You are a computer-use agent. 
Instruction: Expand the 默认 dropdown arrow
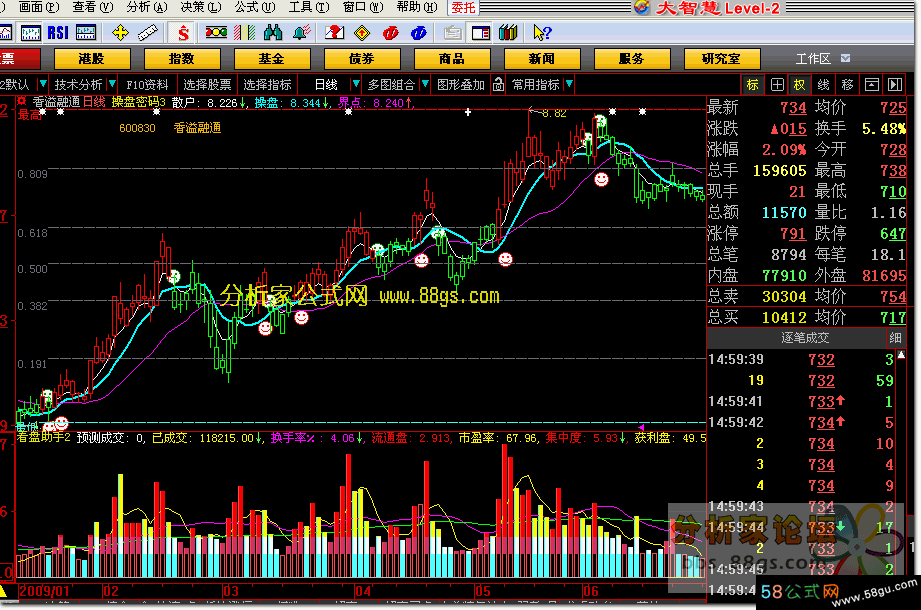(x=42, y=85)
